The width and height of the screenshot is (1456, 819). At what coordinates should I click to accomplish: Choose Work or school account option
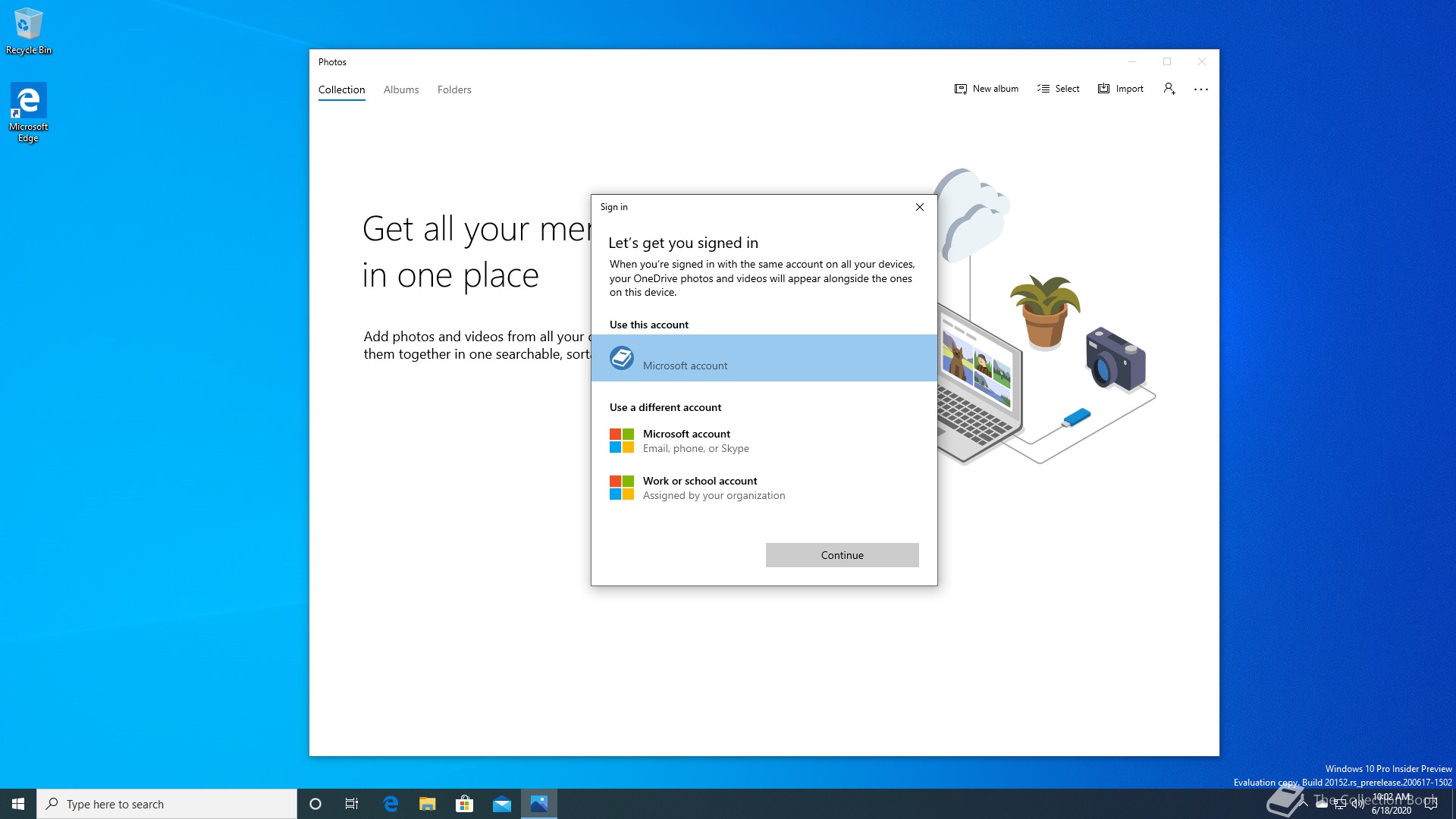764,488
